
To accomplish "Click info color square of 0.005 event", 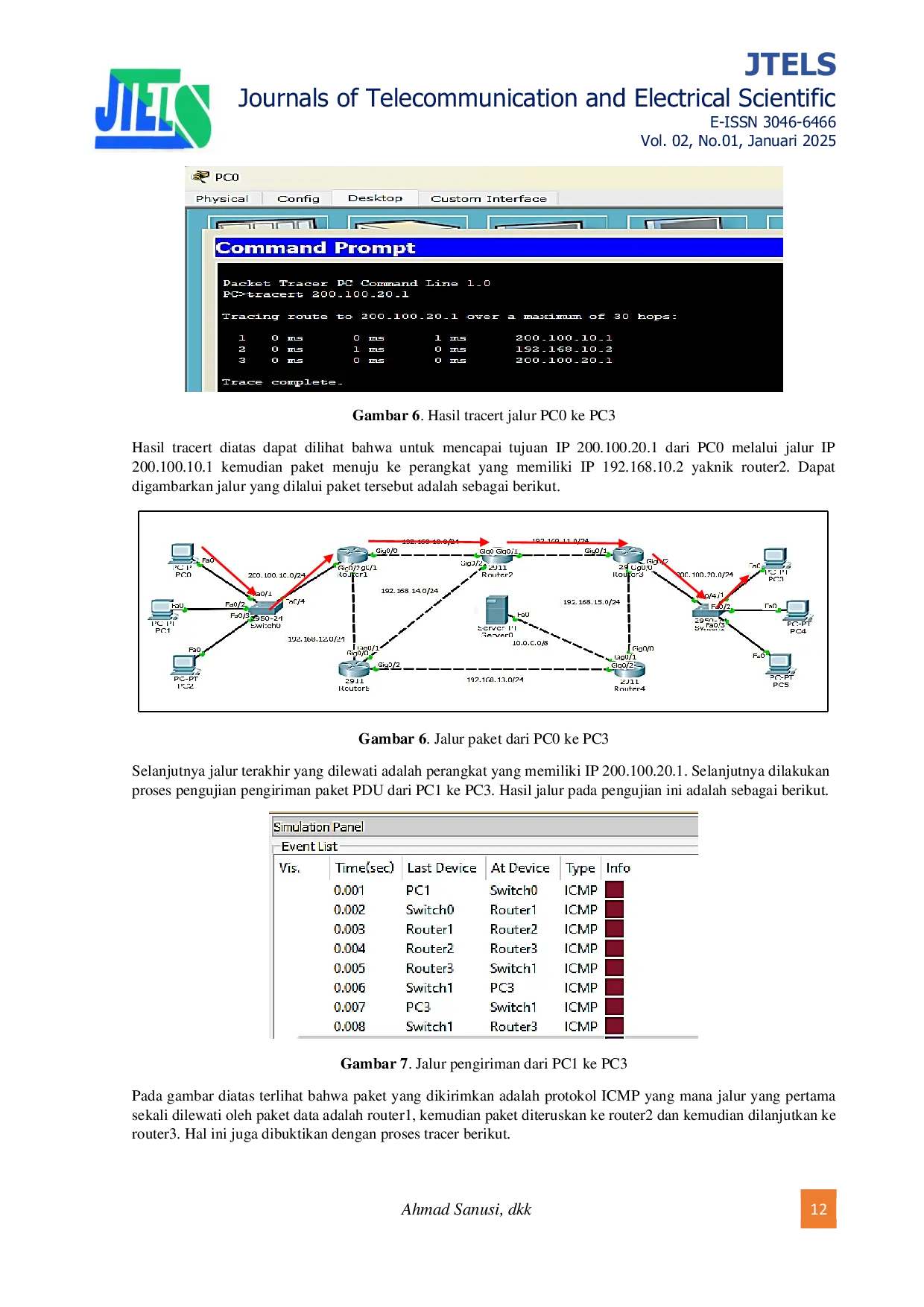I will [x=614, y=968].
